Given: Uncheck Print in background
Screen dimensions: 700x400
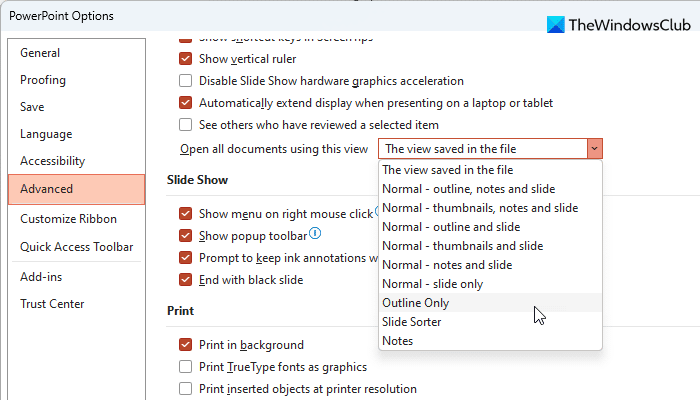Looking at the screenshot, I should pos(185,345).
